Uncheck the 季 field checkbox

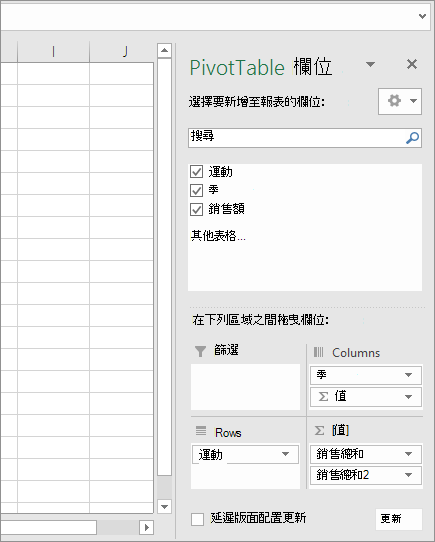(x=196, y=190)
